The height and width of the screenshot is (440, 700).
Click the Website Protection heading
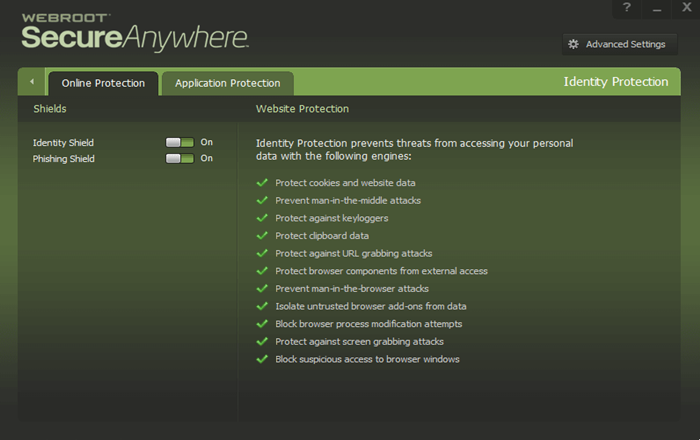point(302,109)
